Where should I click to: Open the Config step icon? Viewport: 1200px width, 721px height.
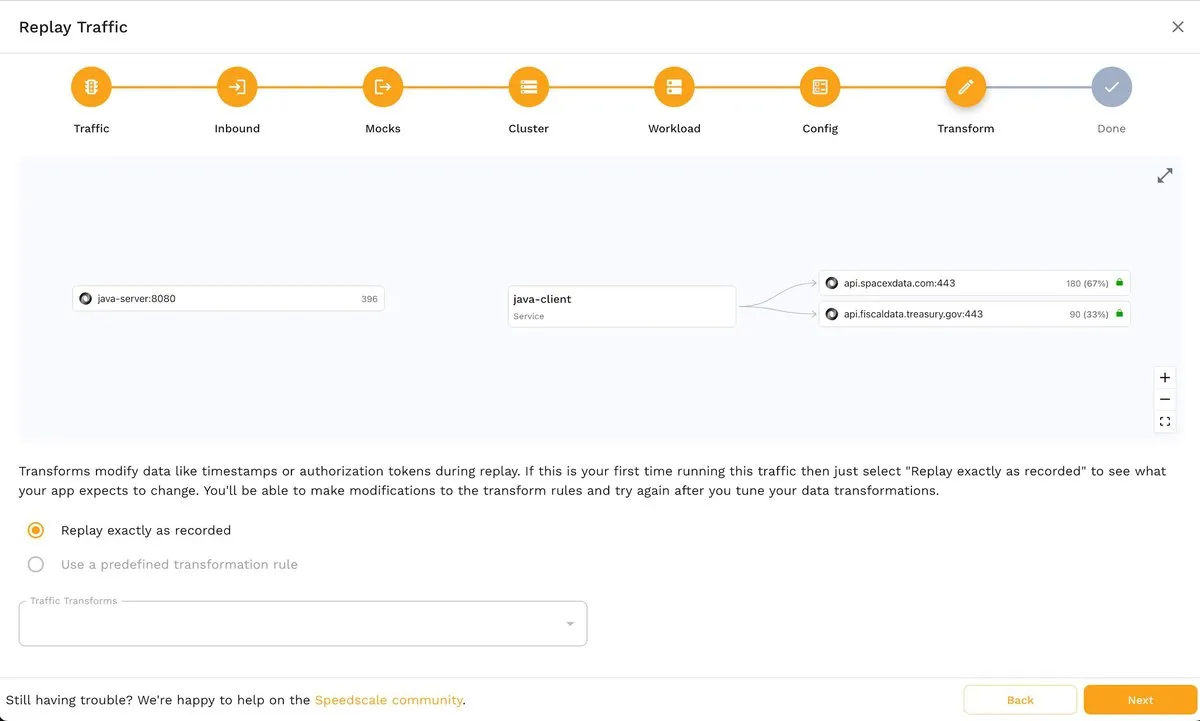[820, 87]
